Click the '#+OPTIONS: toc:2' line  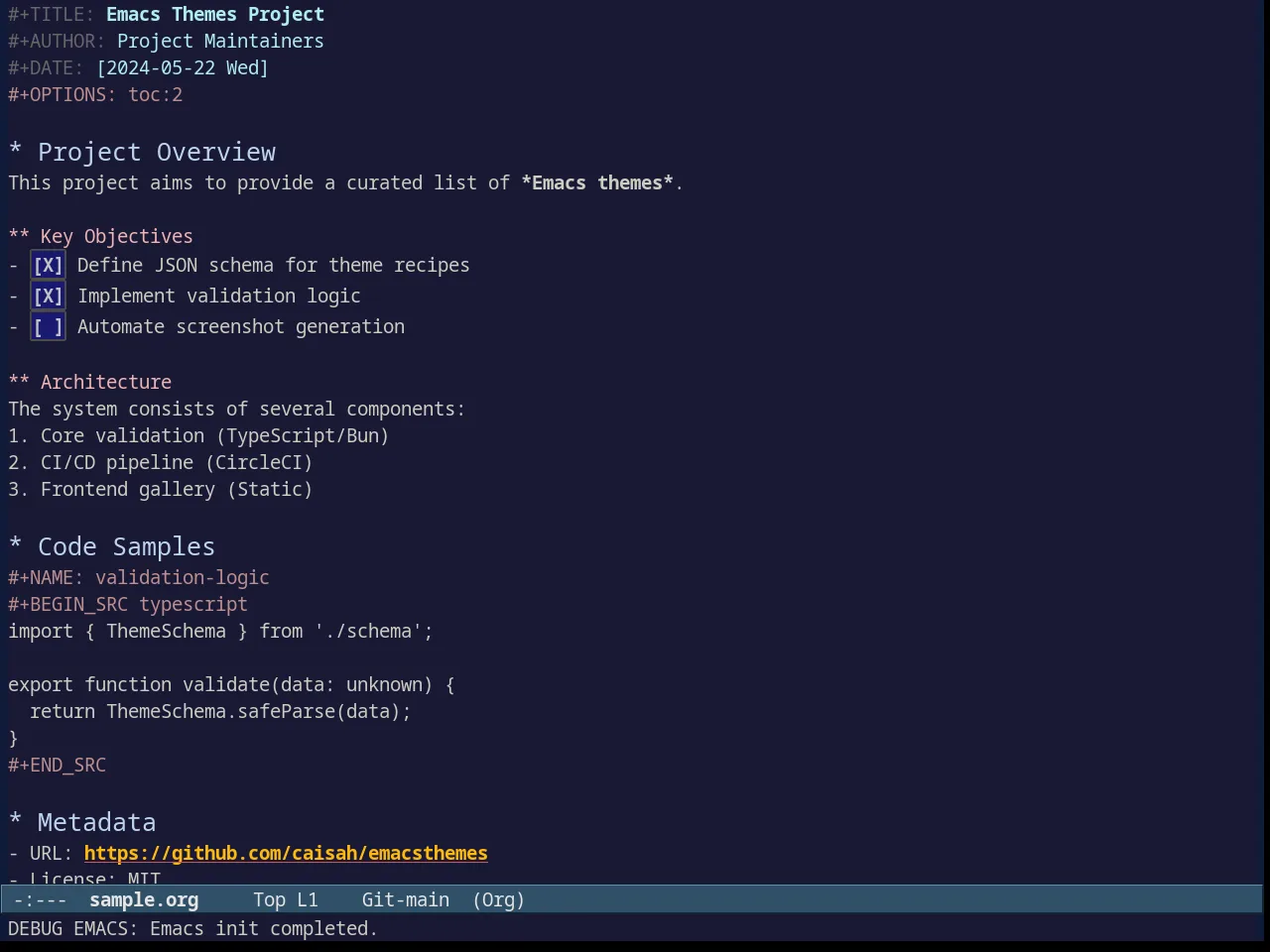(95, 94)
